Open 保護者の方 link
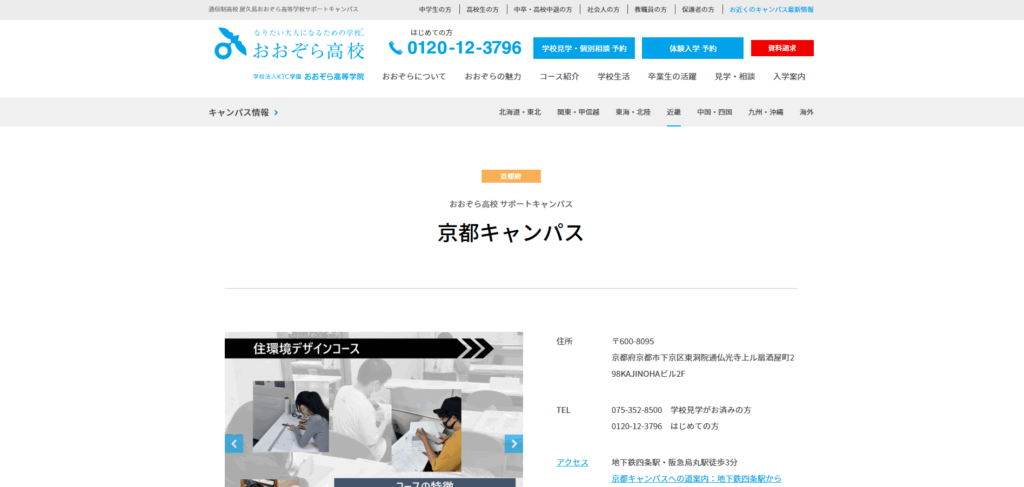Image resolution: width=1024 pixels, height=487 pixels. [698, 10]
